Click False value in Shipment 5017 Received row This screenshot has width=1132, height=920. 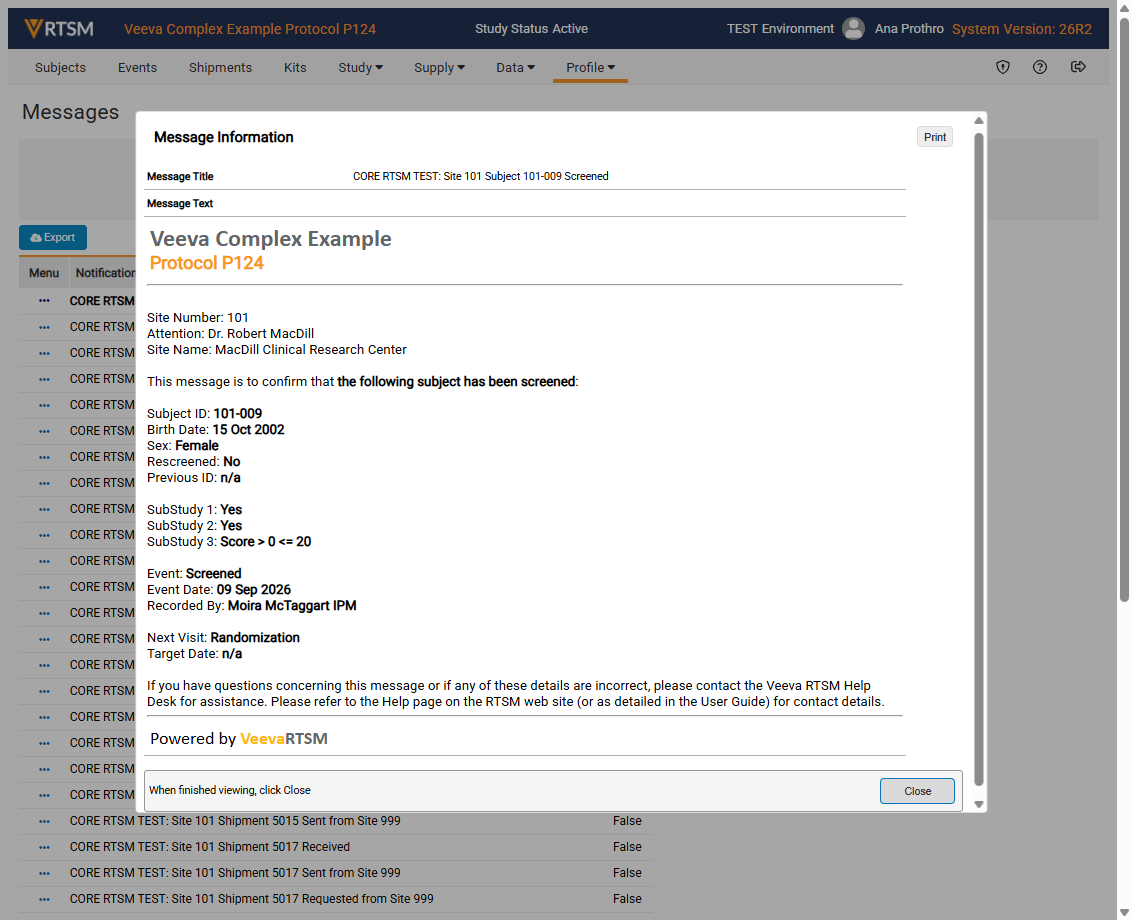[x=627, y=847]
